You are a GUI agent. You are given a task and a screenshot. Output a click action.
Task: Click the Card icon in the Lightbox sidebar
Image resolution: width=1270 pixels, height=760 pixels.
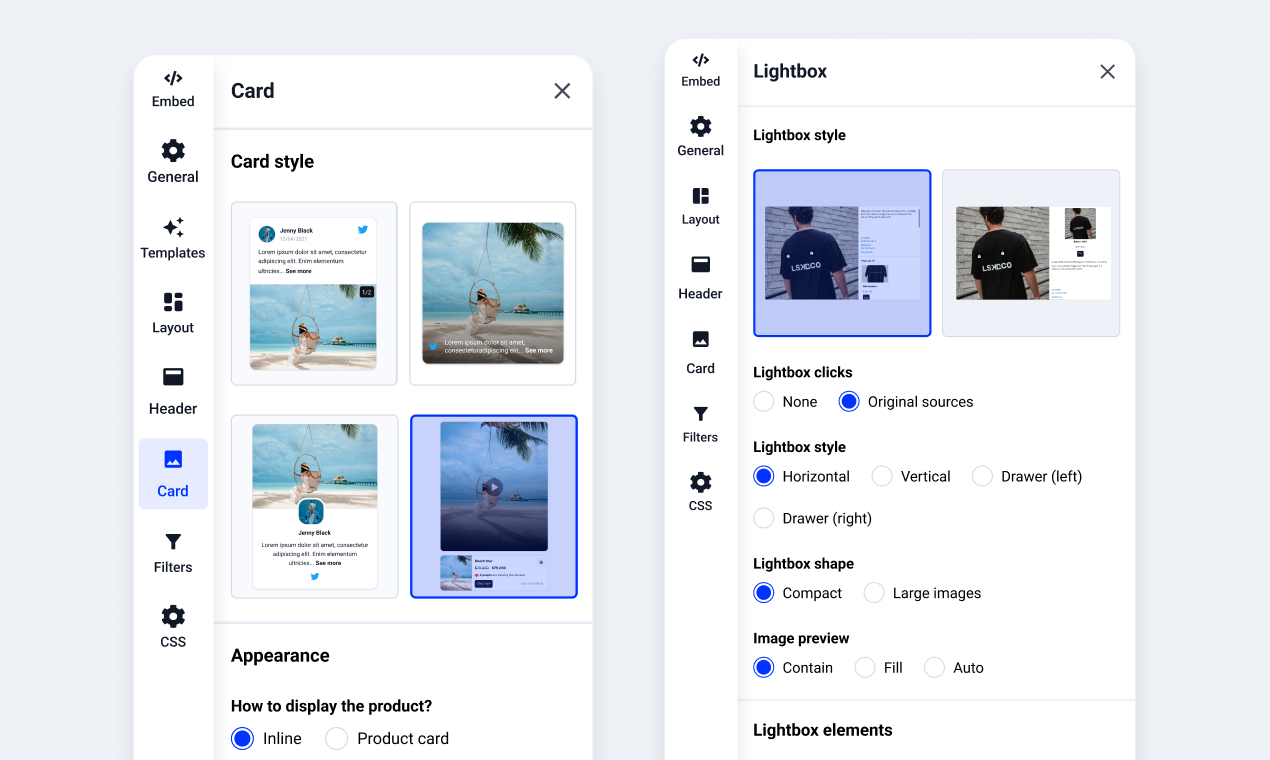pyautogui.click(x=700, y=352)
